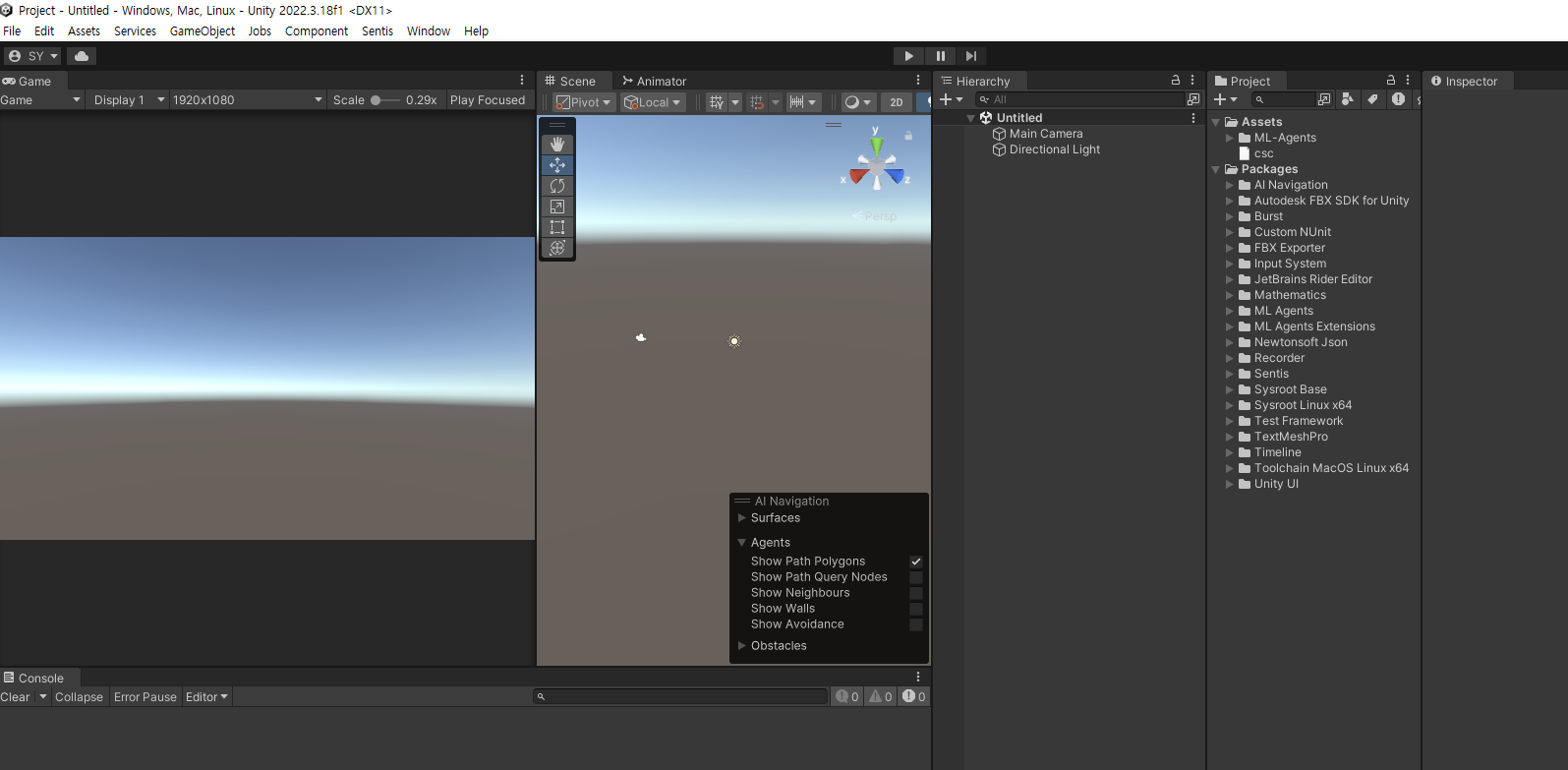Open the GameObject menu
Viewport: 1568px width, 770px height.
point(203,31)
